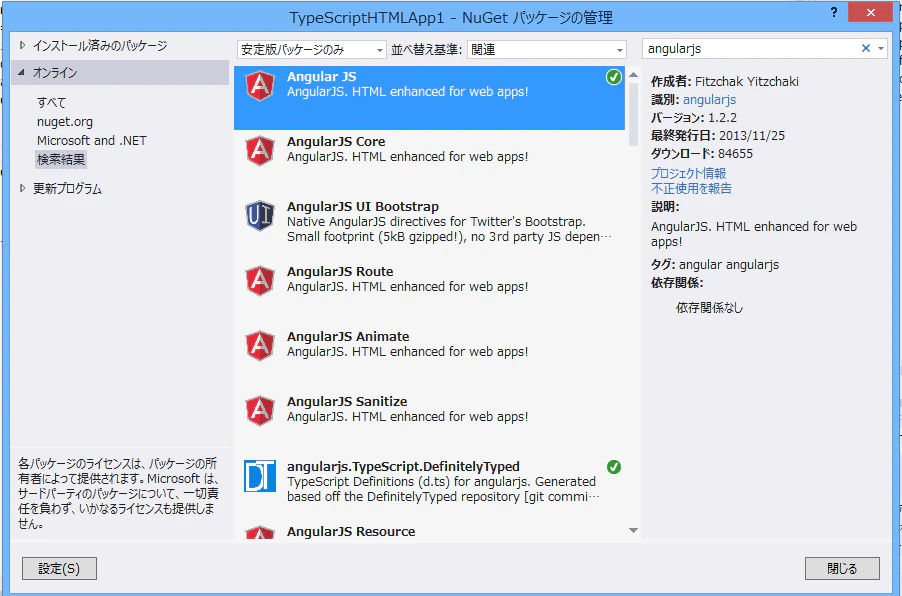
Task: Click installed checkmark on angularjs.TypeScript.DefinitelyTyped
Action: (614, 467)
